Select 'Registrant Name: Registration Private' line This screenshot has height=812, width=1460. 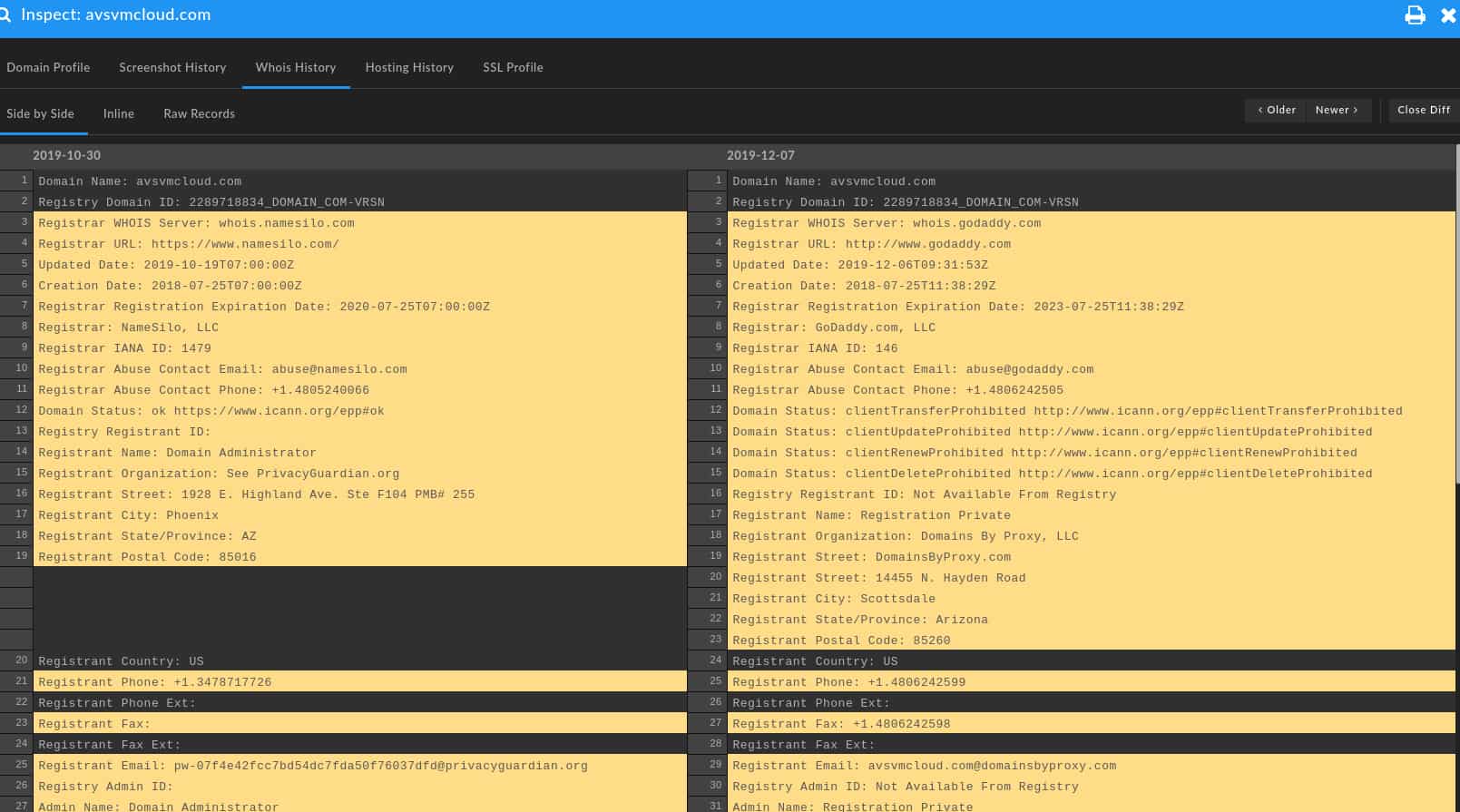pyautogui.click(x=1092, y=514)
